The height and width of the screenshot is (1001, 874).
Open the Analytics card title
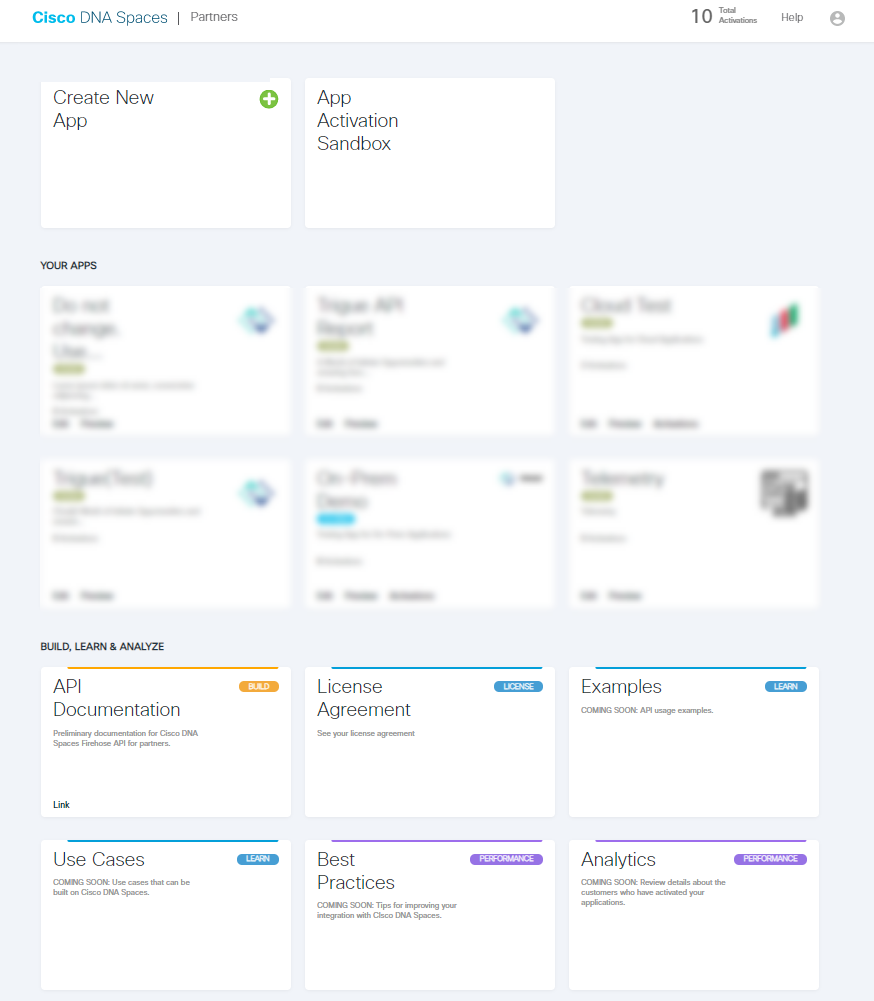pos(618,859)
